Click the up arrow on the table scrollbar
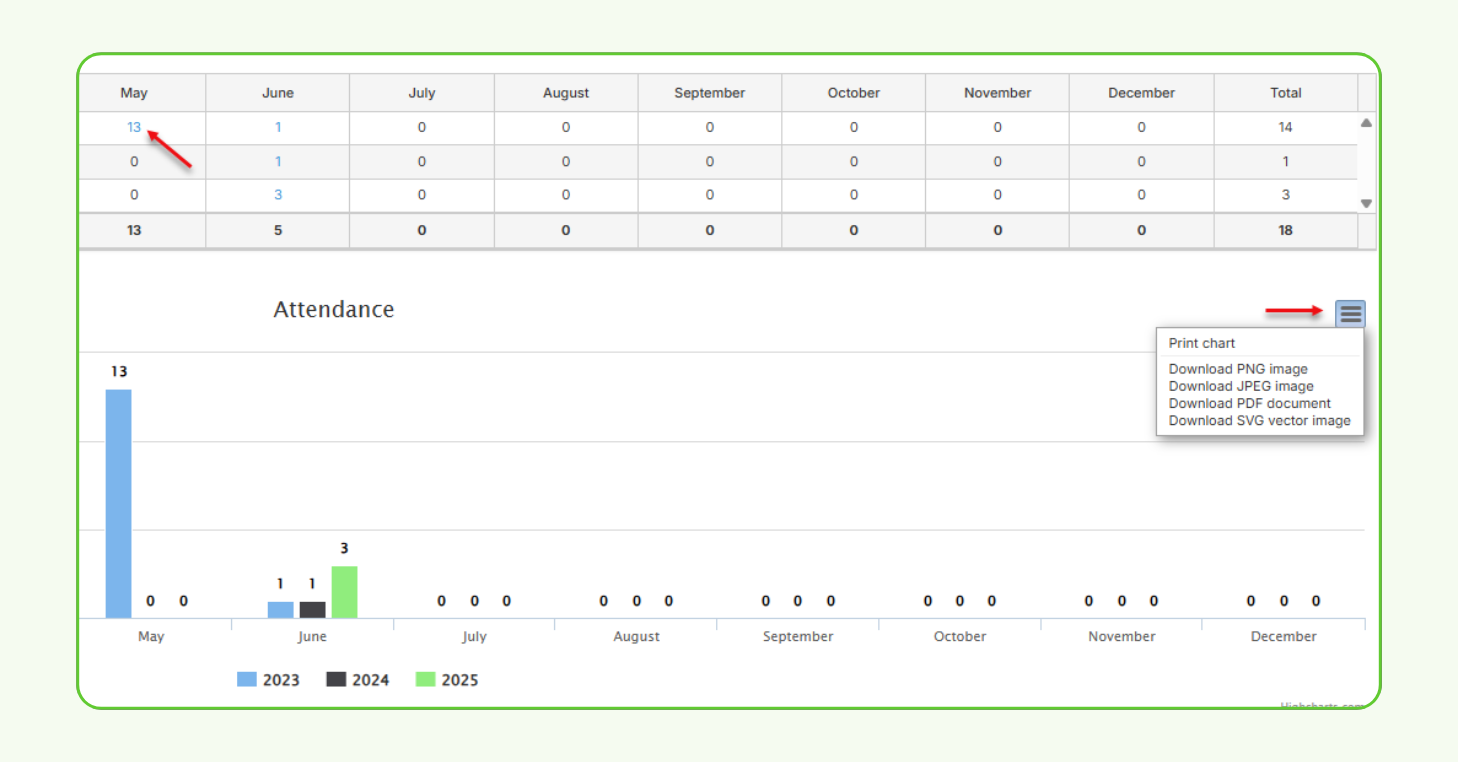Screen dimensions: 1458x762 (1366, 122)
